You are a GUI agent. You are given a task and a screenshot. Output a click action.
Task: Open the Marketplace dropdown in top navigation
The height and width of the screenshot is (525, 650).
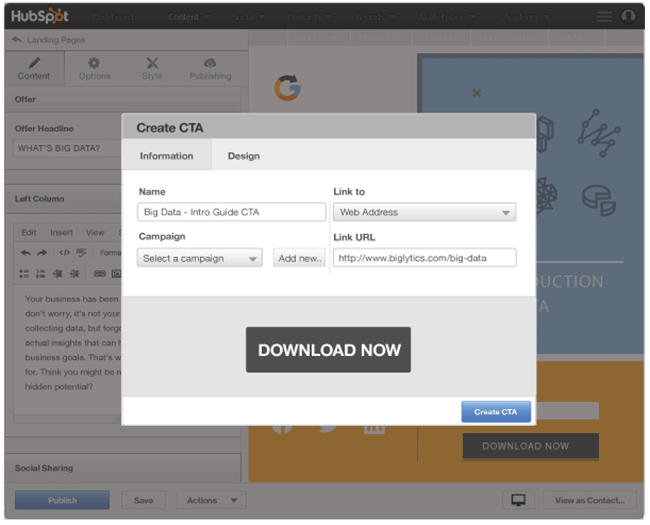click(x=447, y=17)
